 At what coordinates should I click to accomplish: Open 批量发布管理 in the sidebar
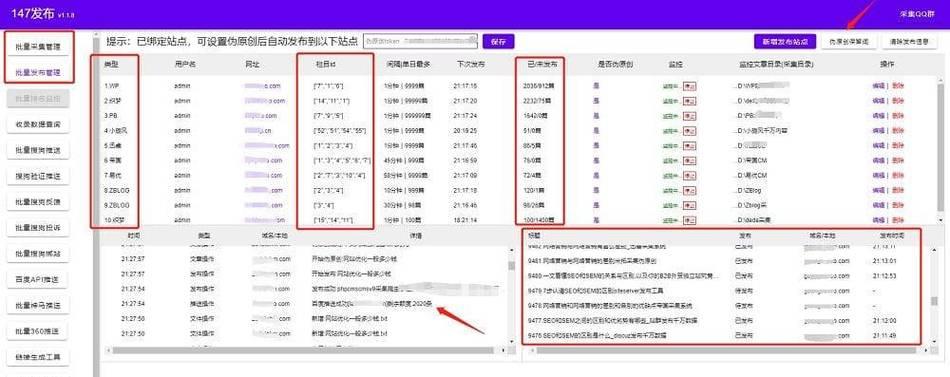point(38,72)
